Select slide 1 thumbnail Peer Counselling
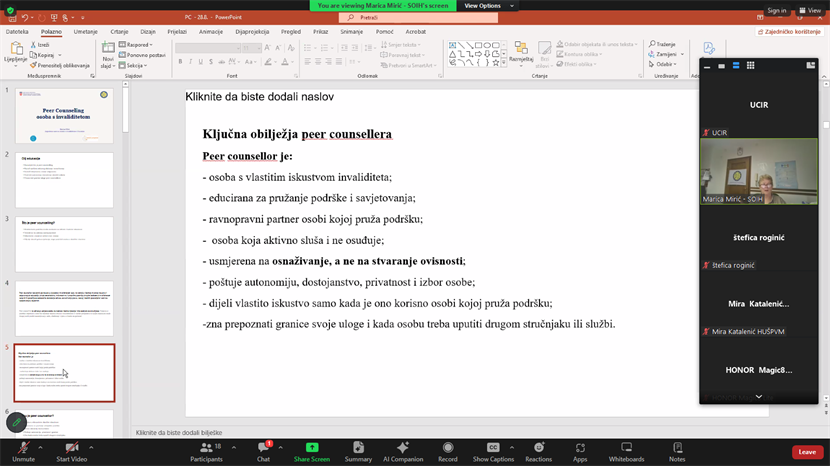830x466 pixels. click(x=64, y=116)
